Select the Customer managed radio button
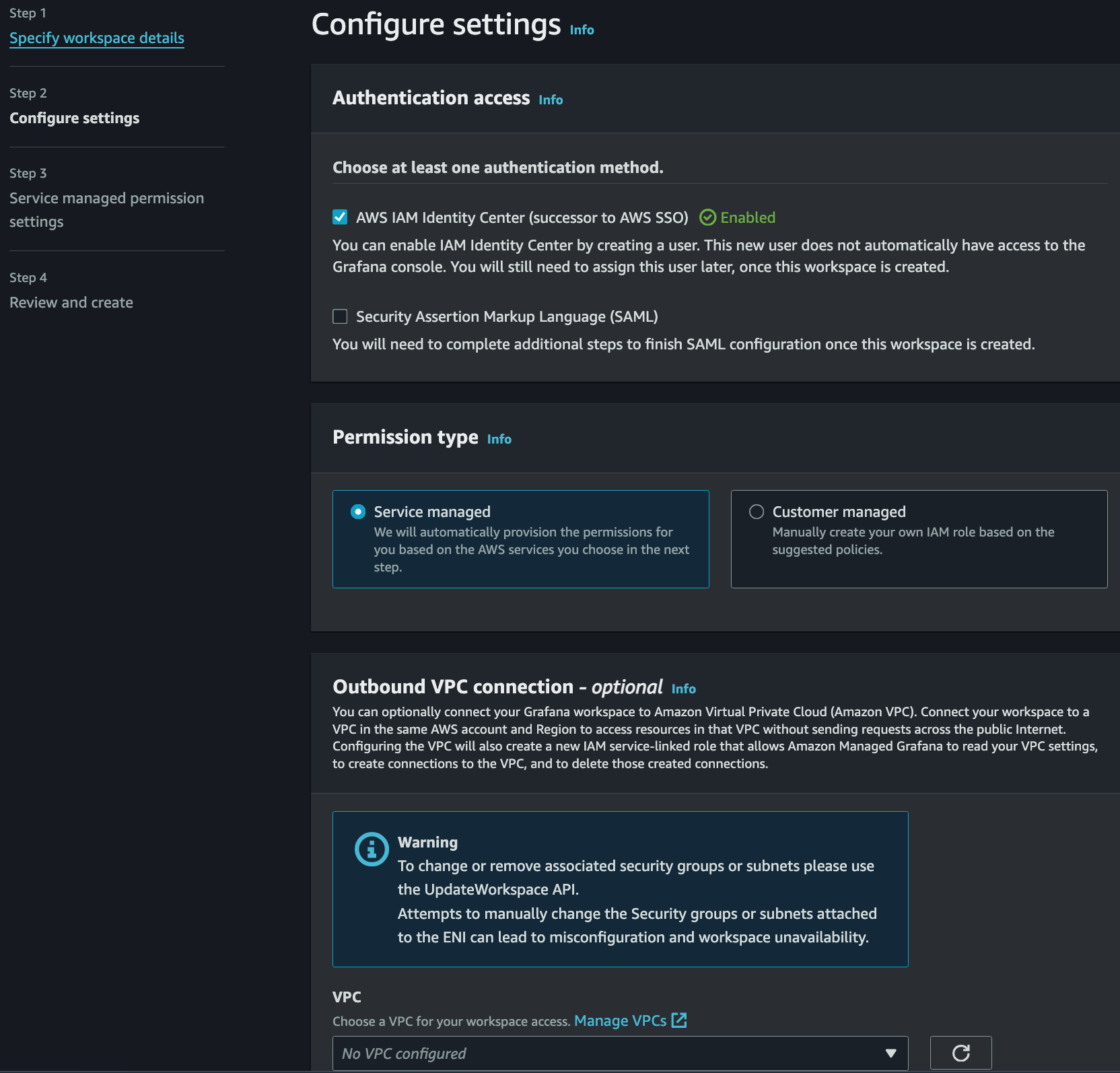1120x1073 pixels. (x=757, y=512)
